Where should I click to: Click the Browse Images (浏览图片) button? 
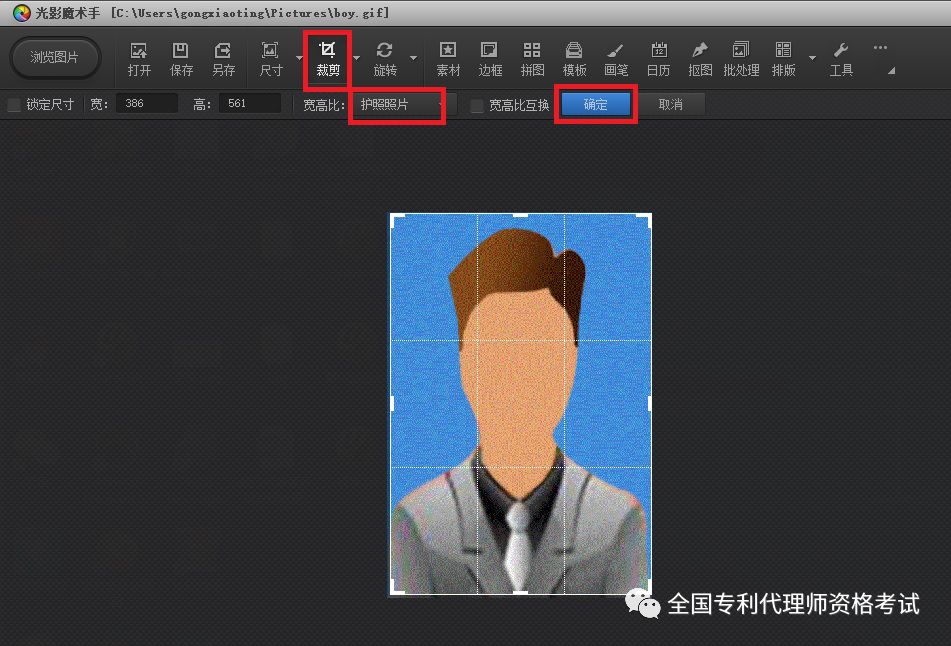[x=54, y=58]
